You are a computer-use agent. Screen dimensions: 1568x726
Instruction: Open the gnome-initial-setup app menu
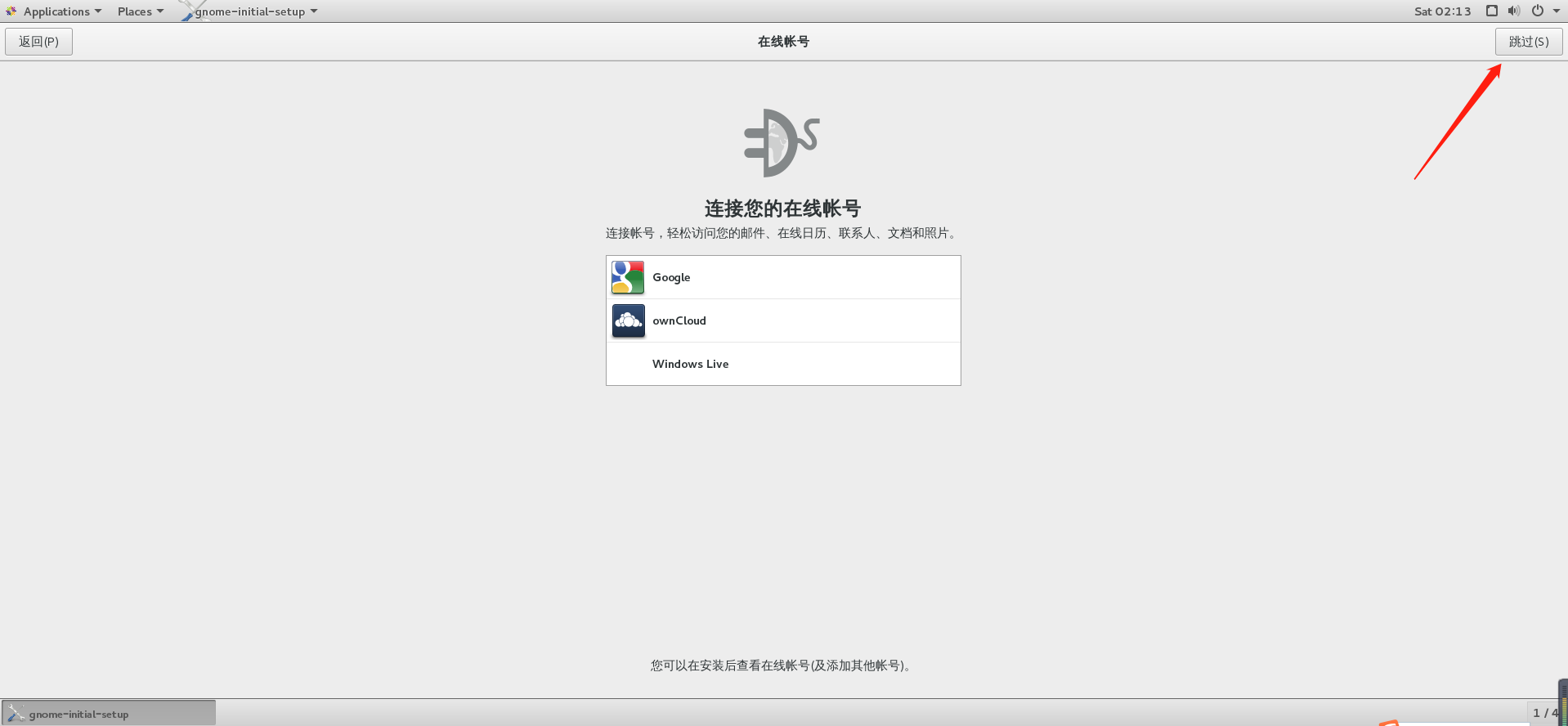point(249,11)
